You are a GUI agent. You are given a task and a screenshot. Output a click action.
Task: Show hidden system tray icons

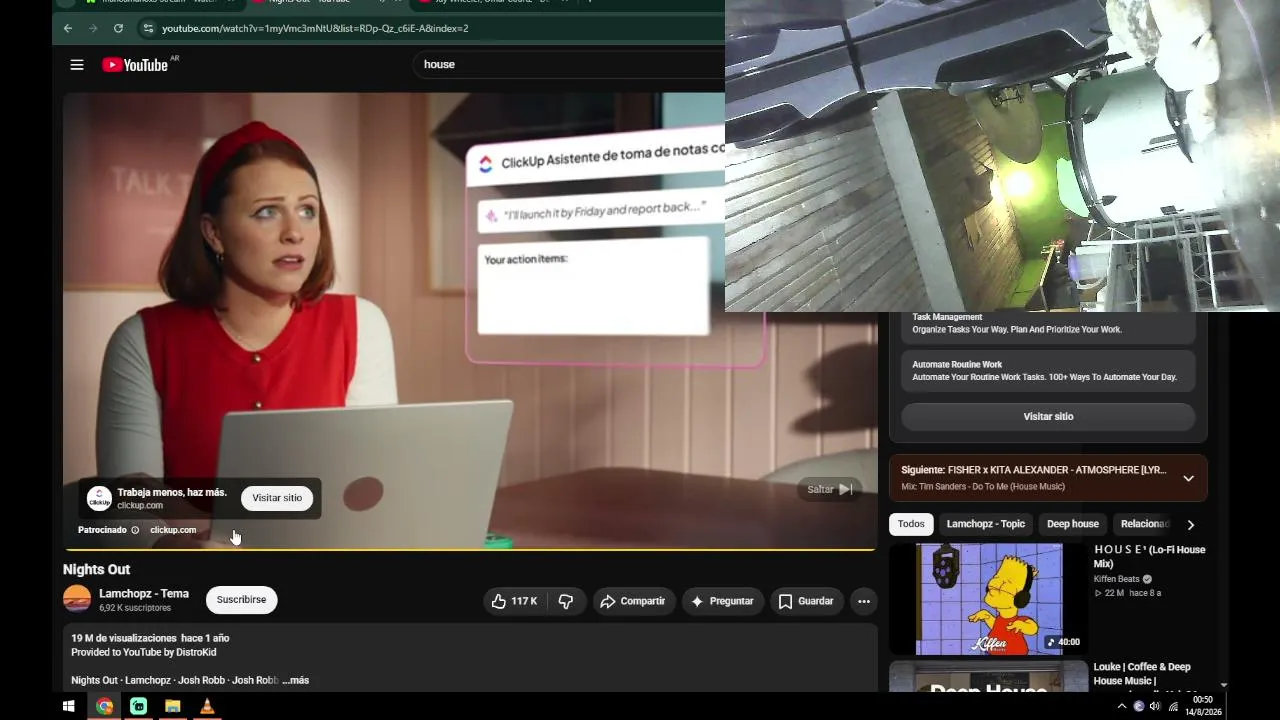[x=1122, y=706]
